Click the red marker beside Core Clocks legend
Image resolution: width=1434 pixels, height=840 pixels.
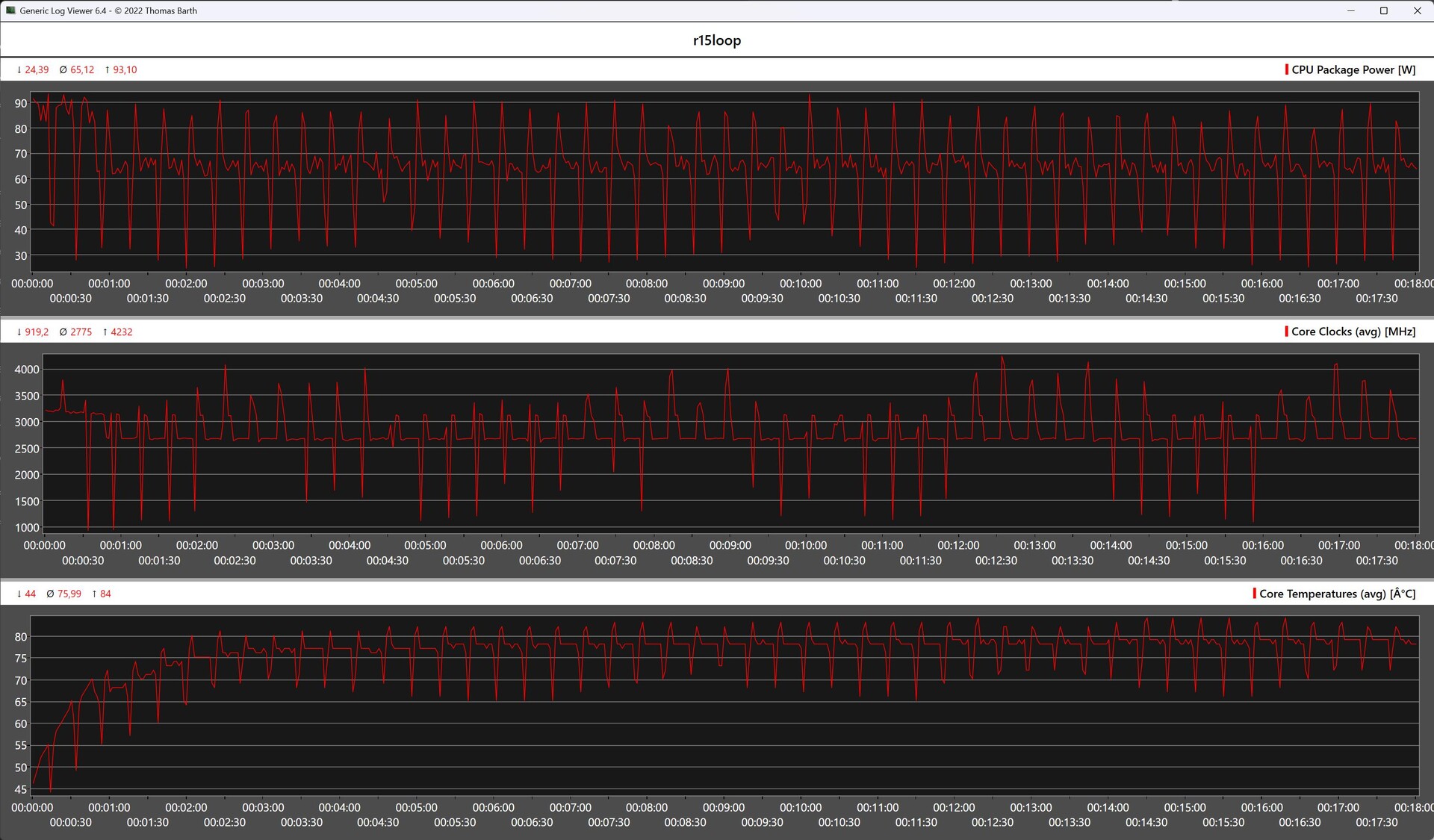point(1286,332)
